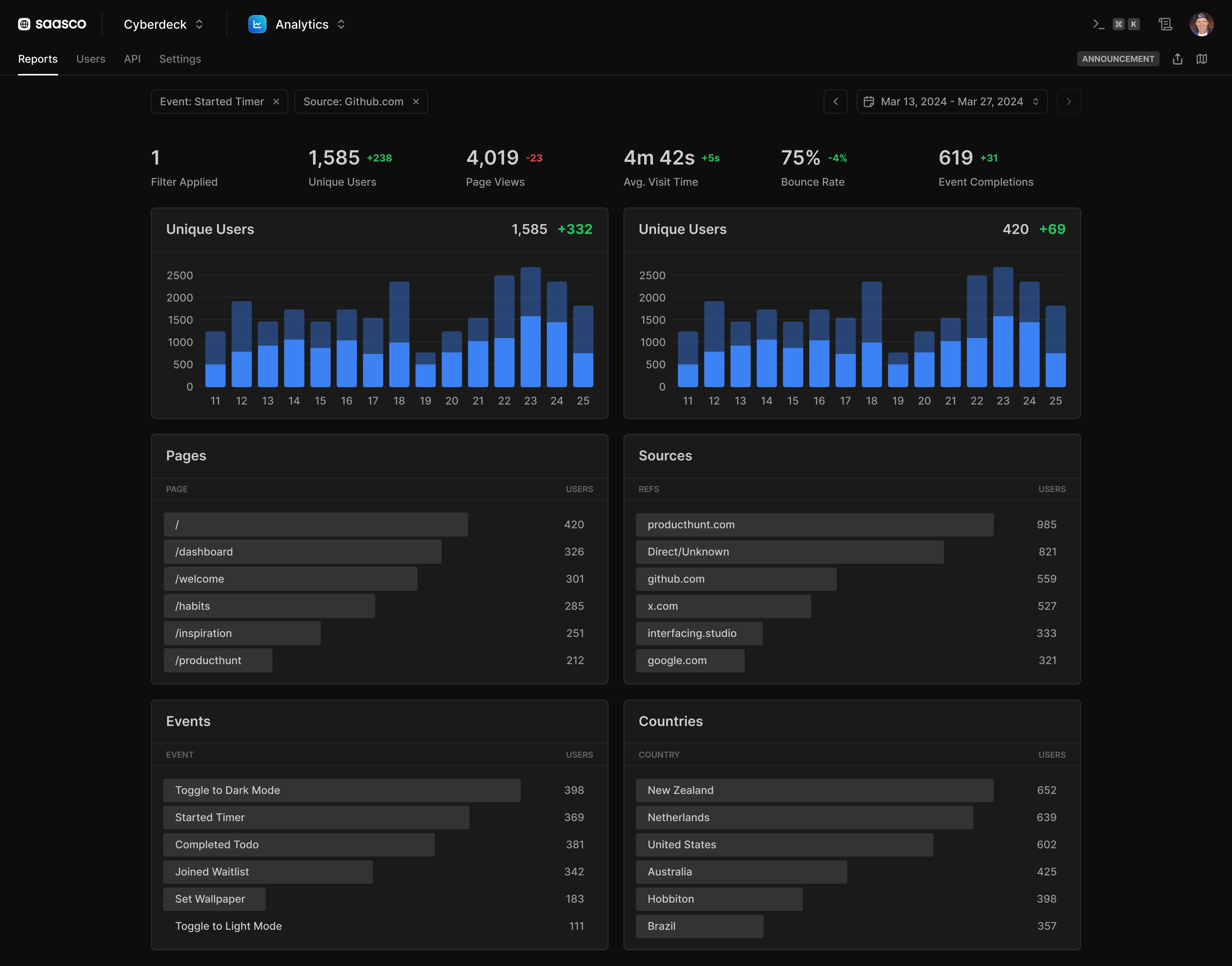Open the user profile avatar
This screenshot has height=966, width=1232.
[x=1201, y=24]
